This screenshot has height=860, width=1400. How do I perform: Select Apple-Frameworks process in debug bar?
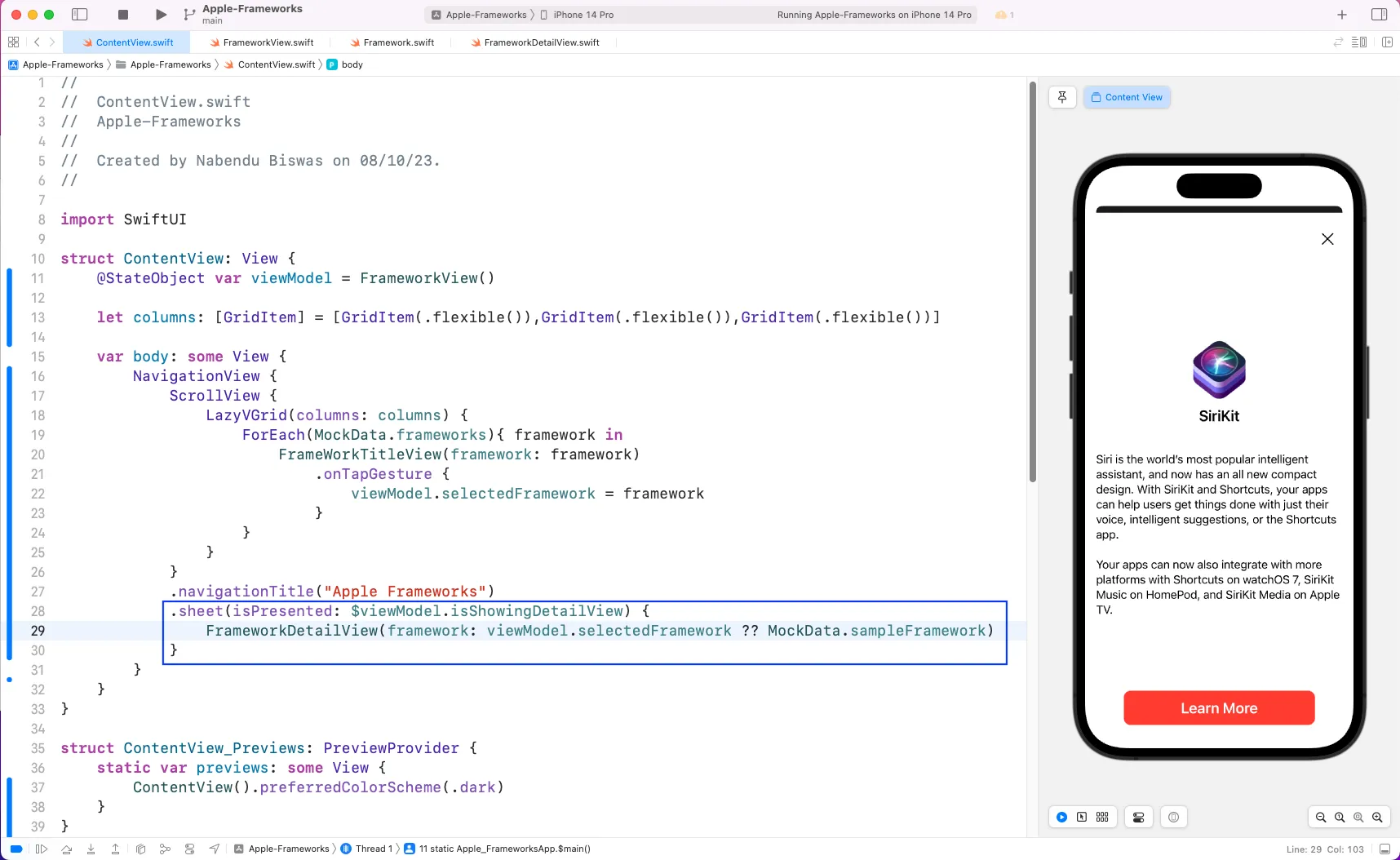coord(281,849)
